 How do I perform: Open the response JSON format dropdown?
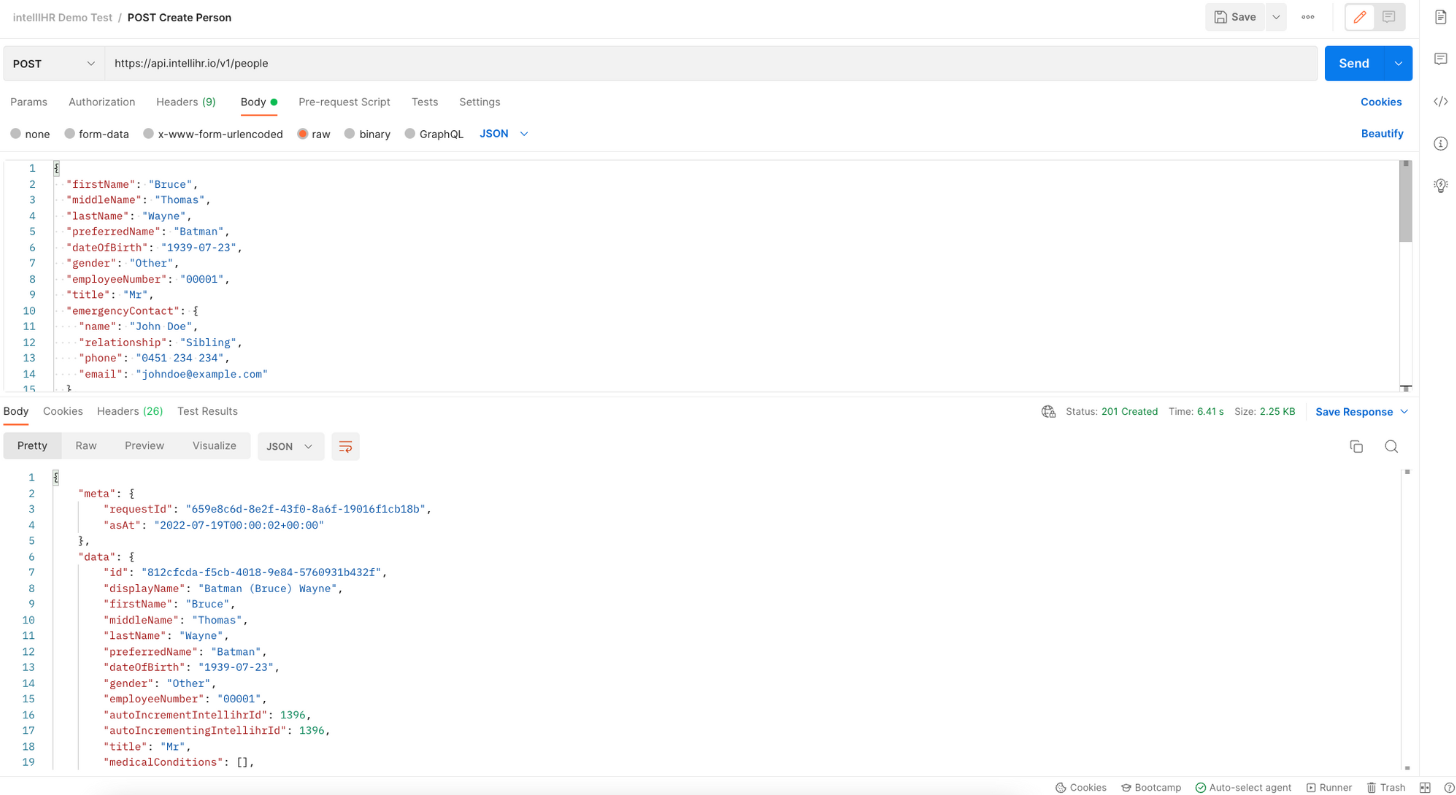[290, 446]
